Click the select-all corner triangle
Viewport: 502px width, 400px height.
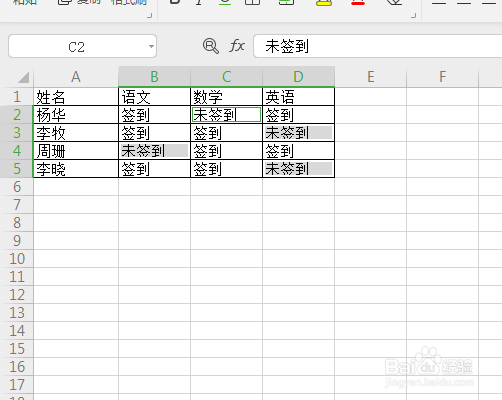[24, 77]
